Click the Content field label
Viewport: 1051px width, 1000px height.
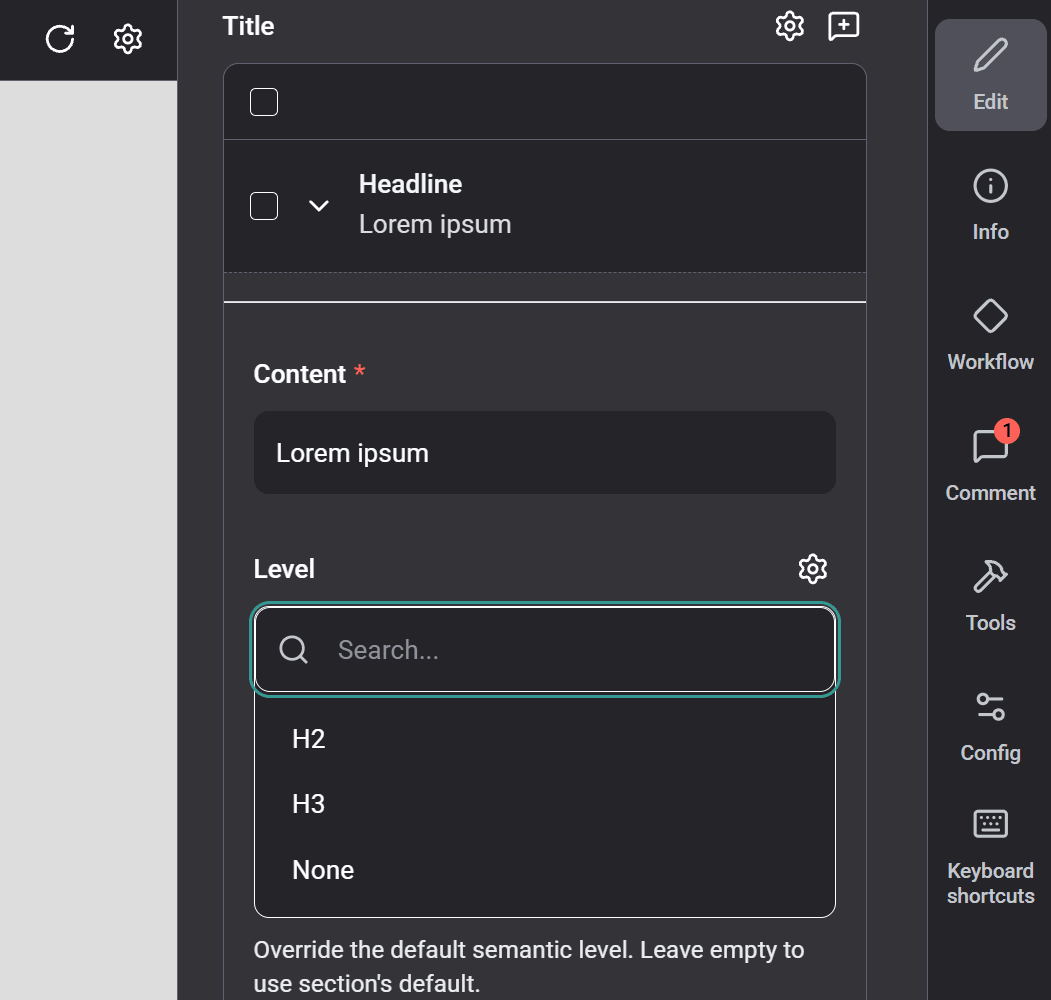pos(299,374)
